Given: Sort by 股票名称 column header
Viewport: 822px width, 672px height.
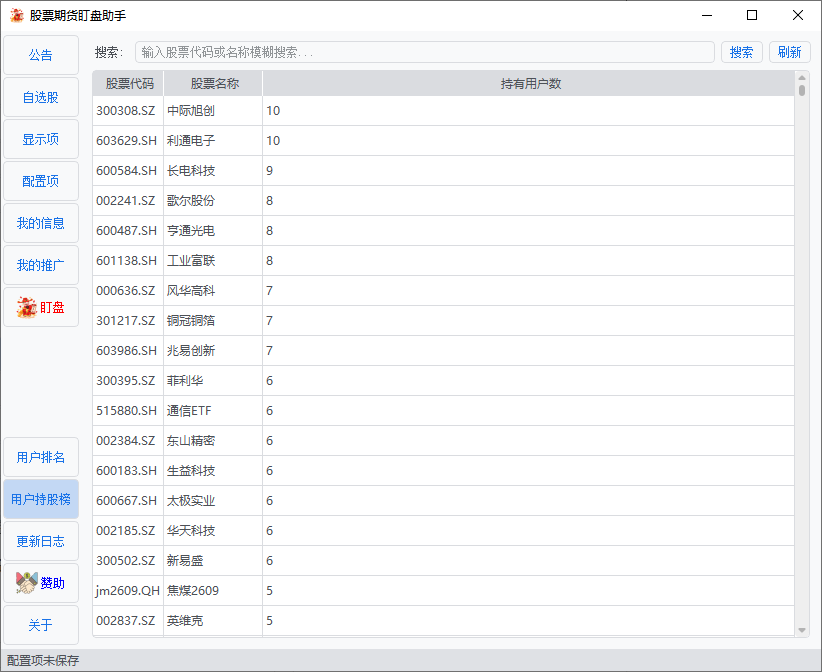Looking at the screenshot, I should (x=213, y=83).
